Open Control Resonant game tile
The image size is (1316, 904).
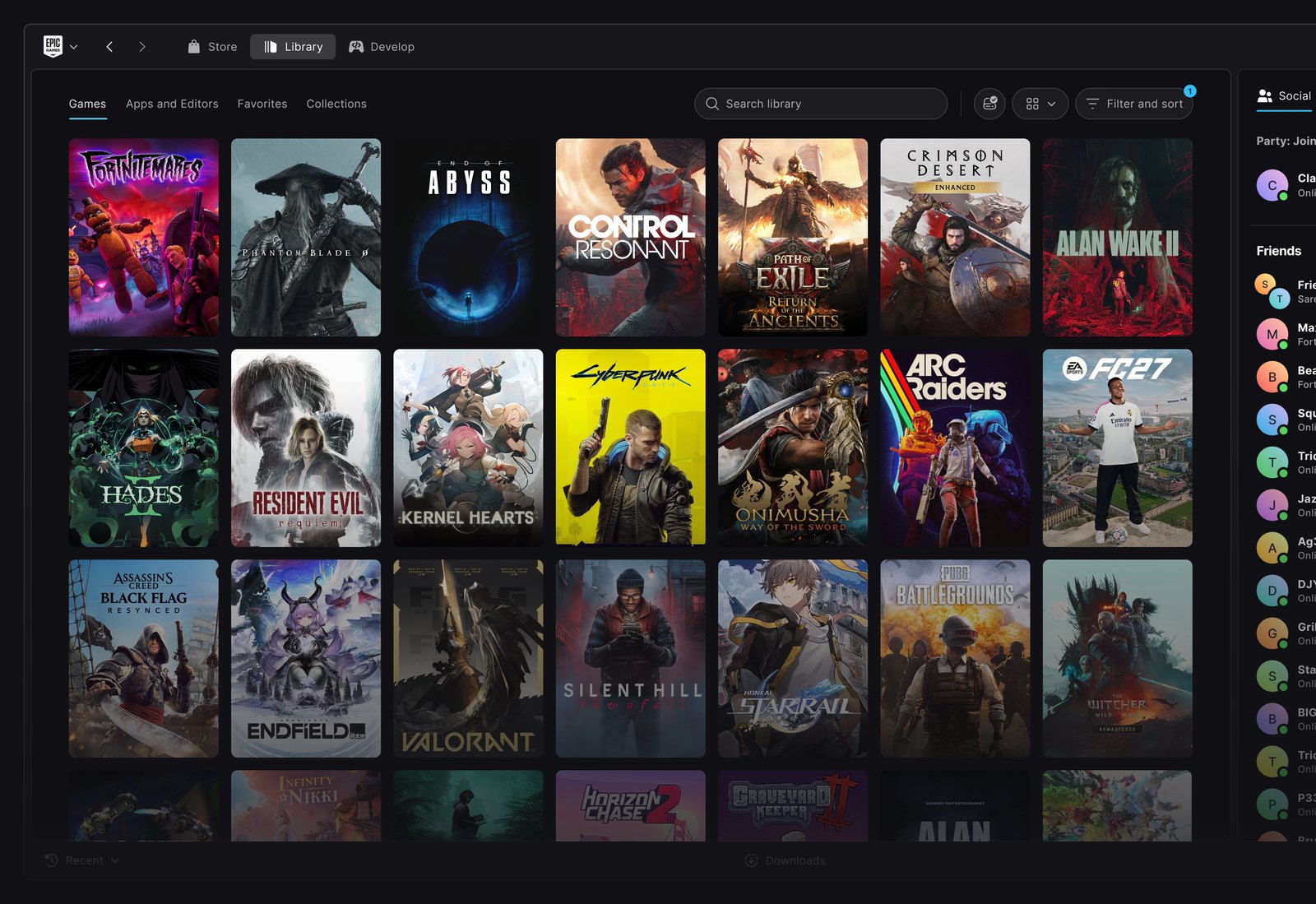[631, 237]
